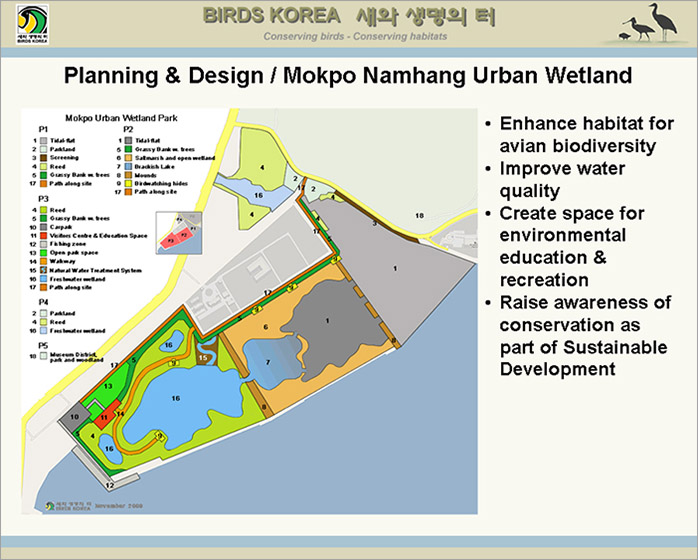Click the Carpark grey legend swatch
Screen dimensions: 698x560
(43, 227)
